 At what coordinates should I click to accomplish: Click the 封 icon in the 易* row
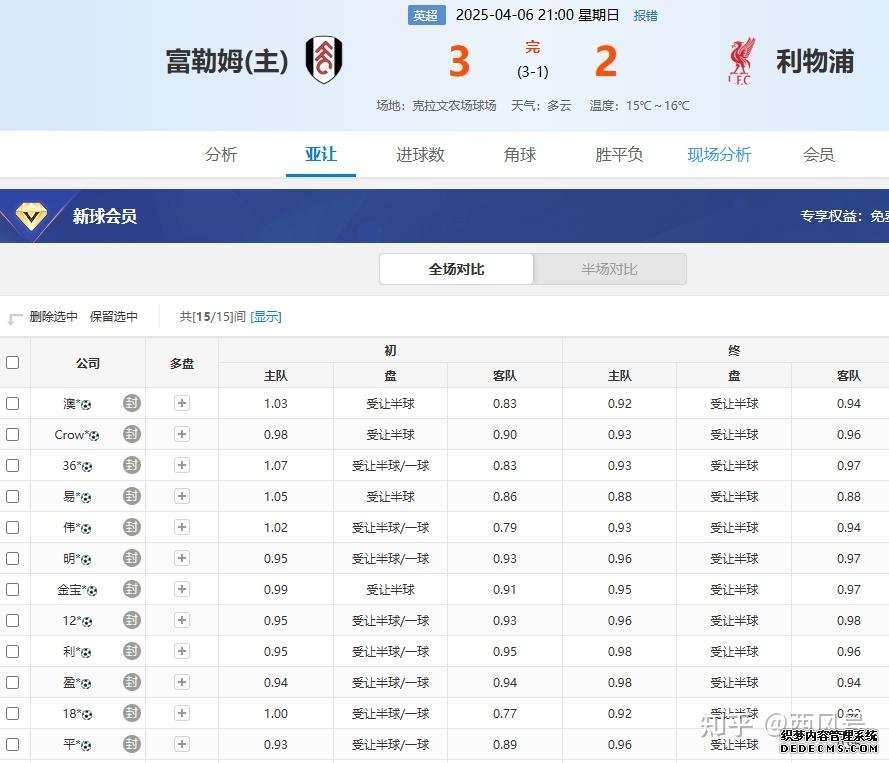(132, 496)
